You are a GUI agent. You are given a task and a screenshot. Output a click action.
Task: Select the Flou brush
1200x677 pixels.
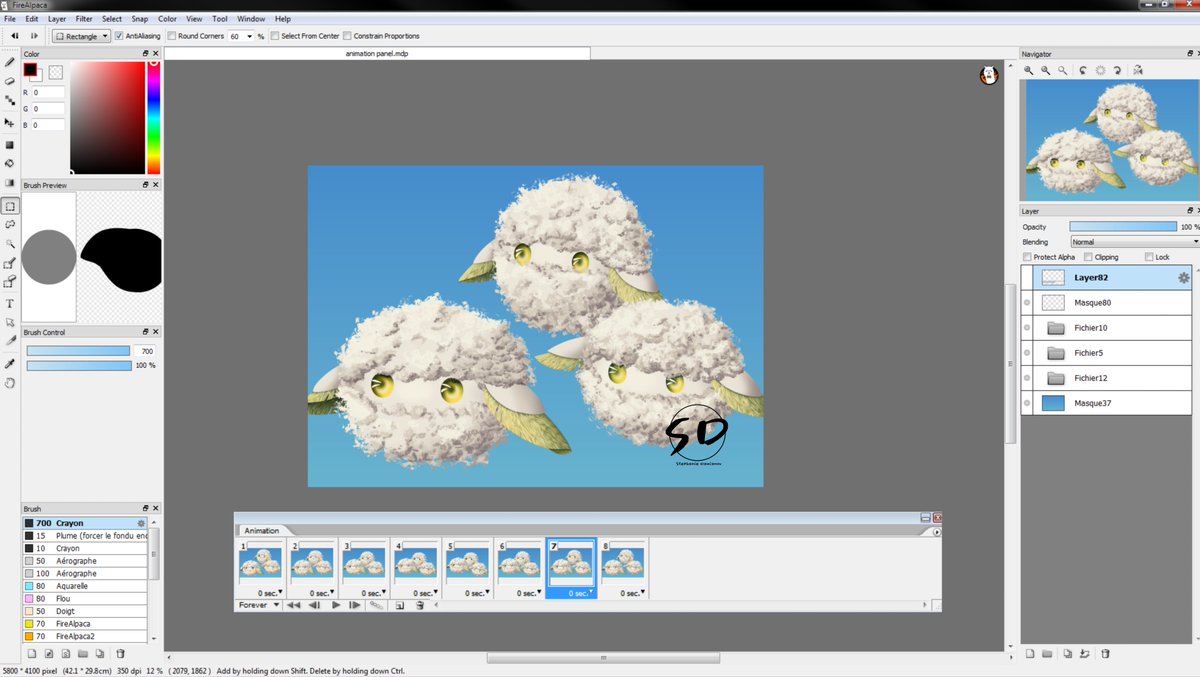85,598
